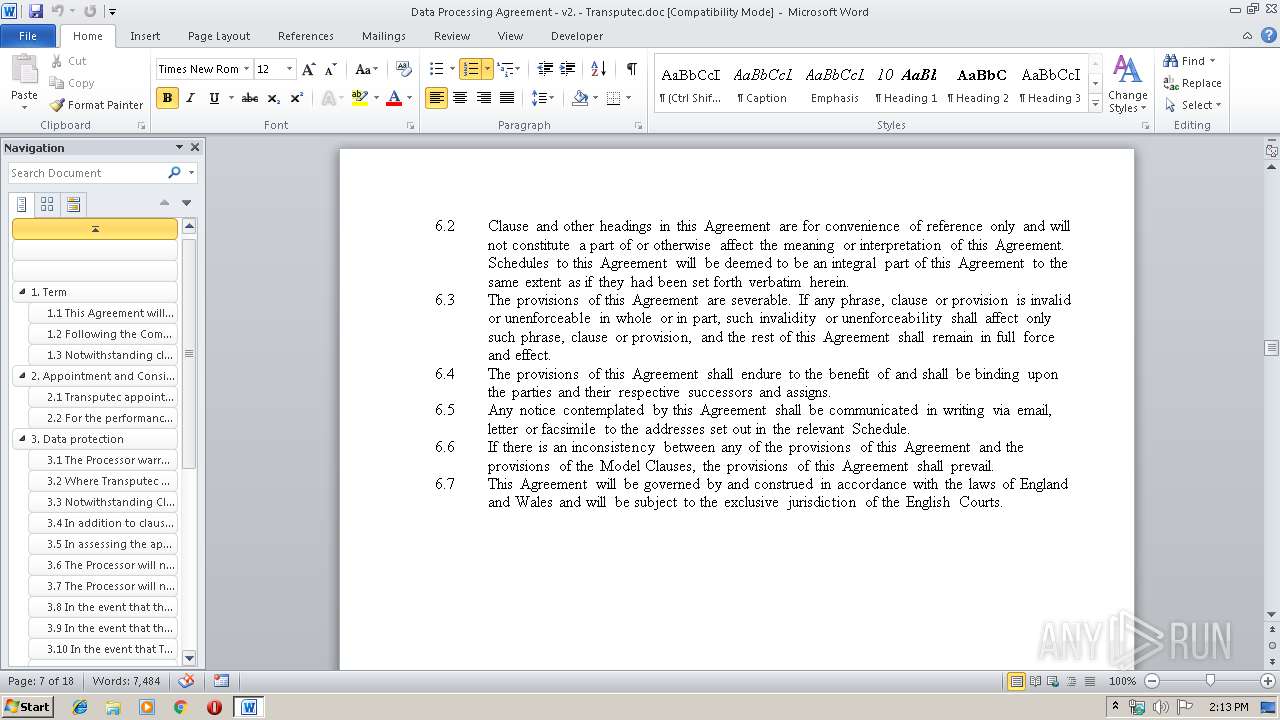Apply numbered list
This screenshot has height=720, width=1280.
coord(470,69)
